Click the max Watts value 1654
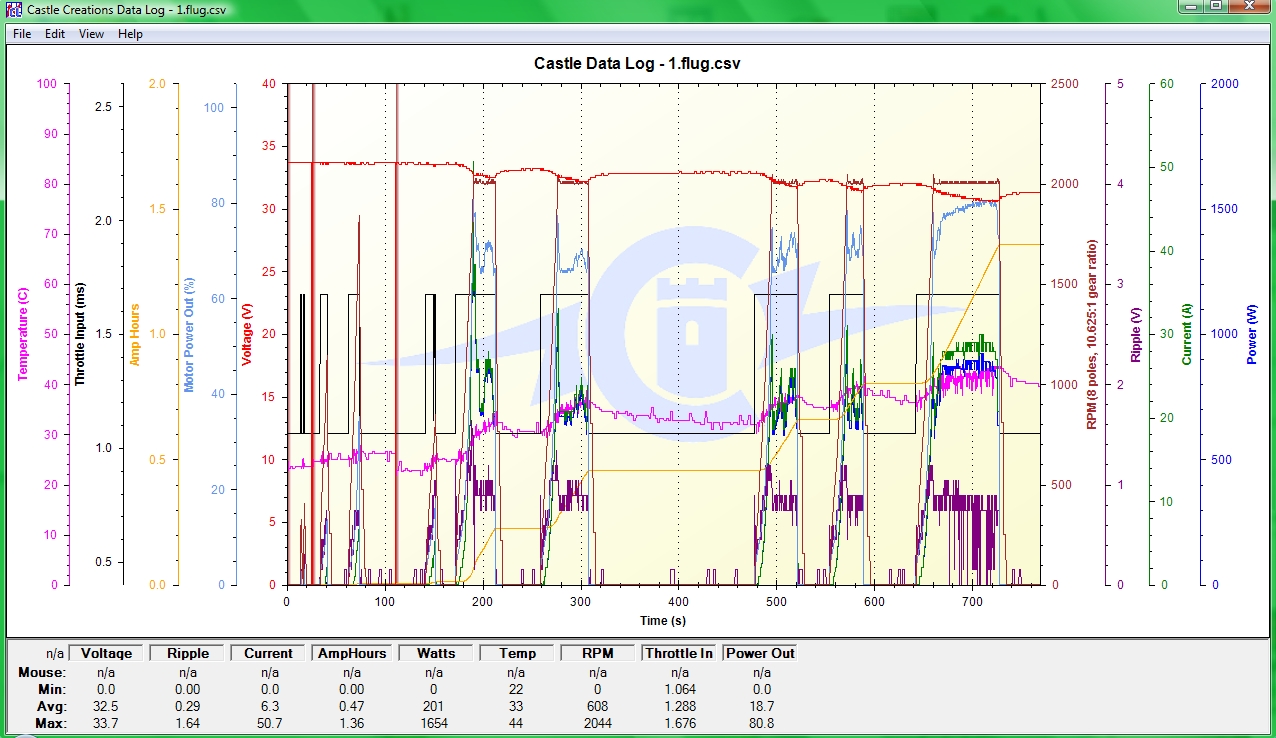This screenshot has width=1276, height=738. (434, 723)
